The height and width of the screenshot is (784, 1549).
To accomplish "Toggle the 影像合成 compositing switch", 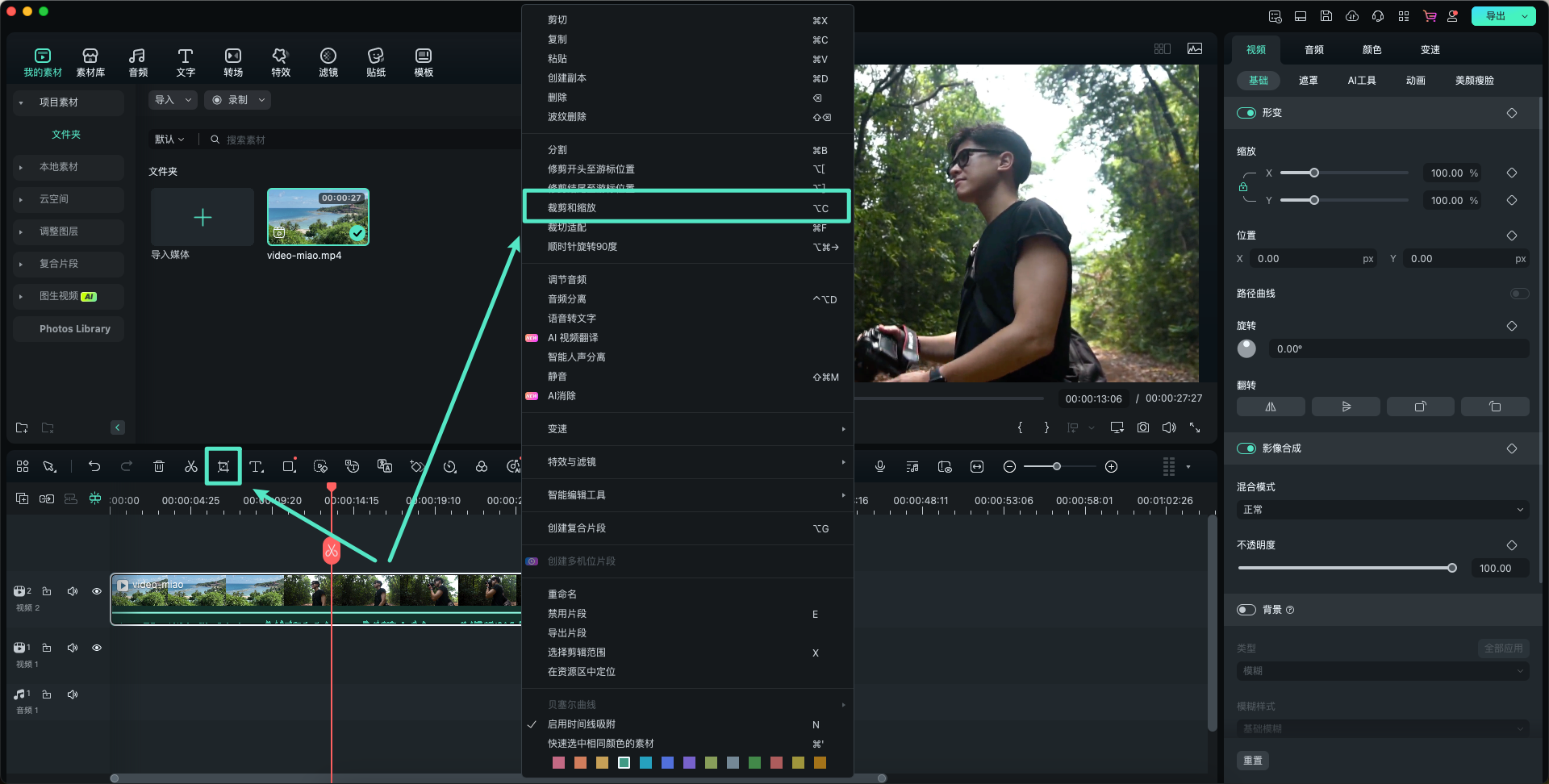I will 1246,448.
